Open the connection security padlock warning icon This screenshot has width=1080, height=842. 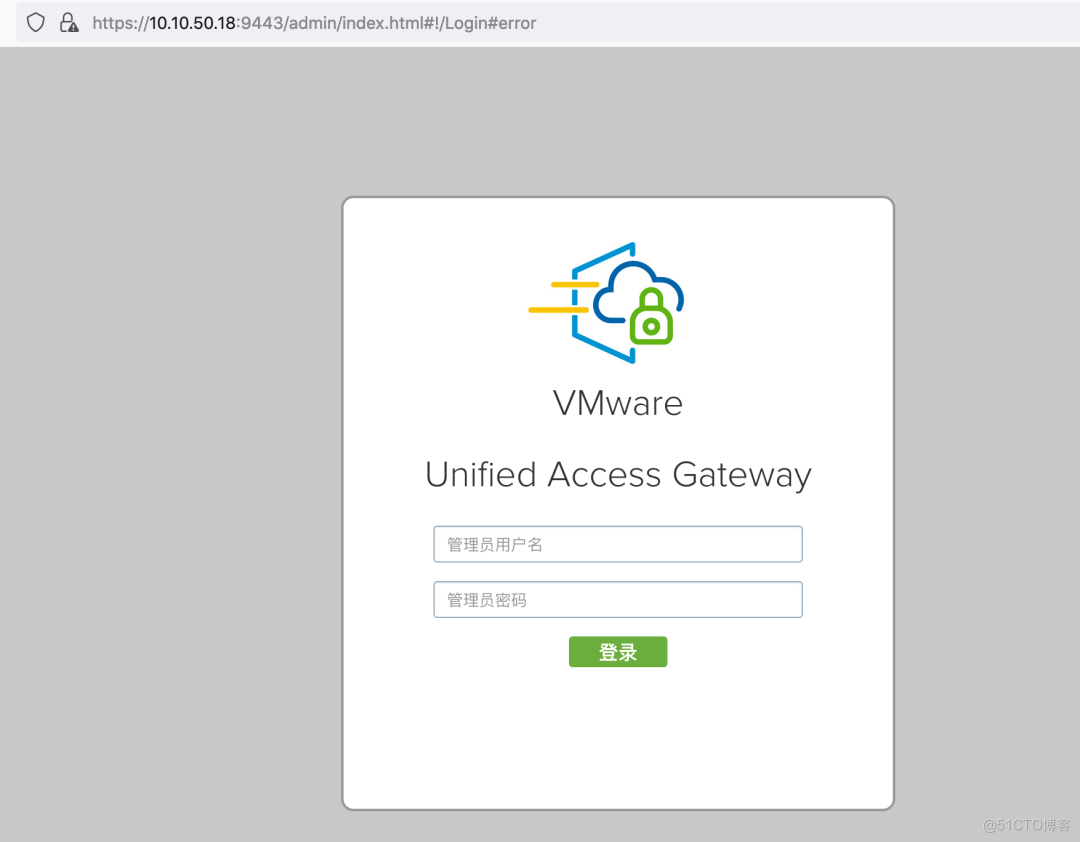pyautogui.click(x=68, y=22)
